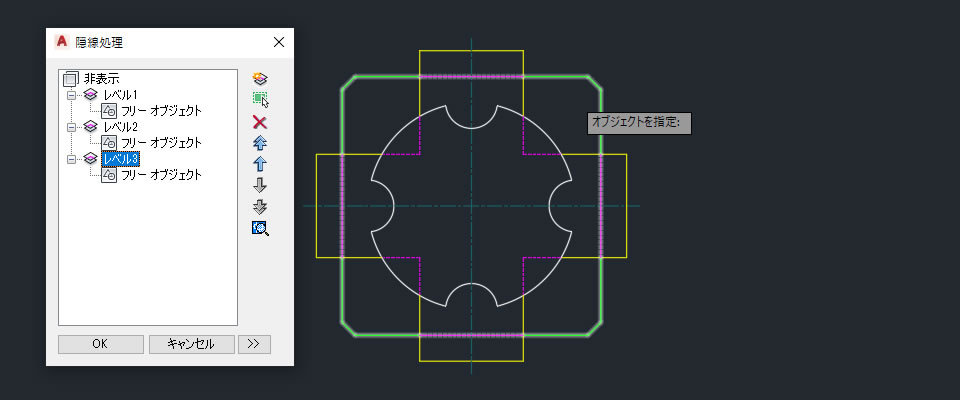The height and width of the screenshot is (400, 960).
Task: Select レベル1 in the tree
Action: pos(121,95)
